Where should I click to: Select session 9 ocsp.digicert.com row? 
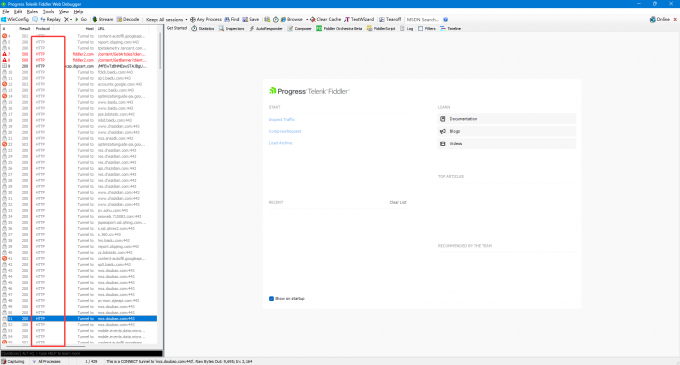pos(79,66)
